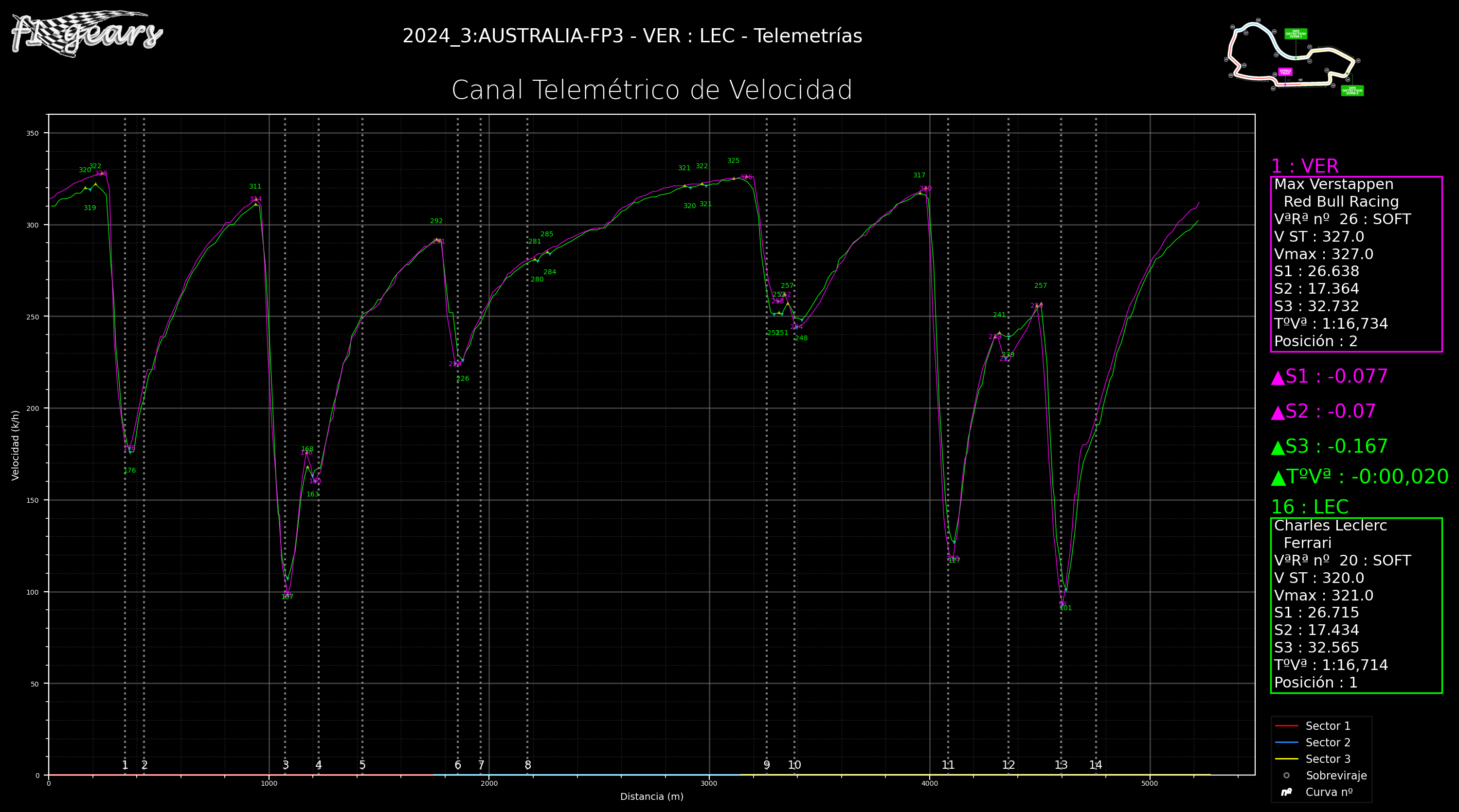Image resolution: width=1459 pixels, height=812 pixels.
Task: Click the DRS Detection Zone 1 badge
Action: coord(1296,34)
